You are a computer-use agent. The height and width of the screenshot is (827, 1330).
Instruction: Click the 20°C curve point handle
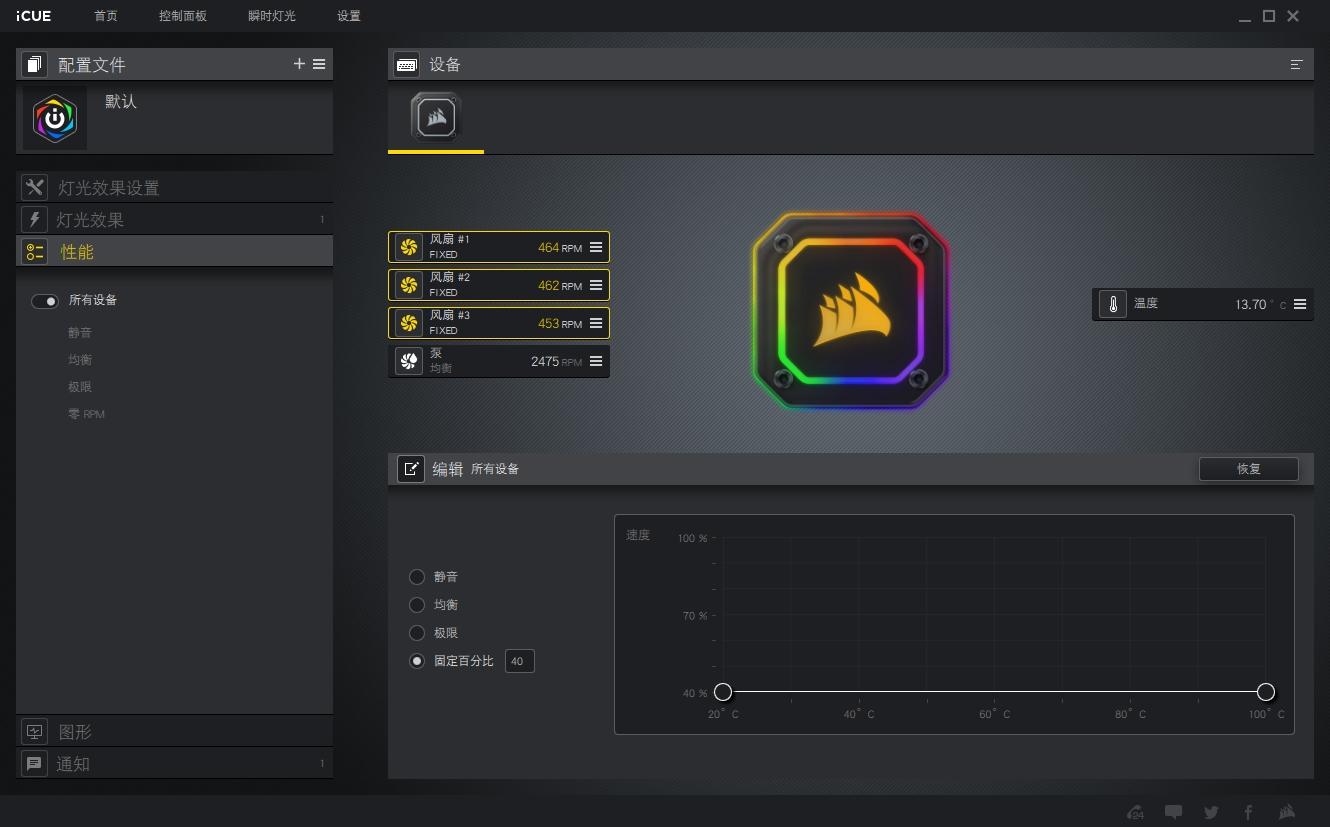click(723, 692)
